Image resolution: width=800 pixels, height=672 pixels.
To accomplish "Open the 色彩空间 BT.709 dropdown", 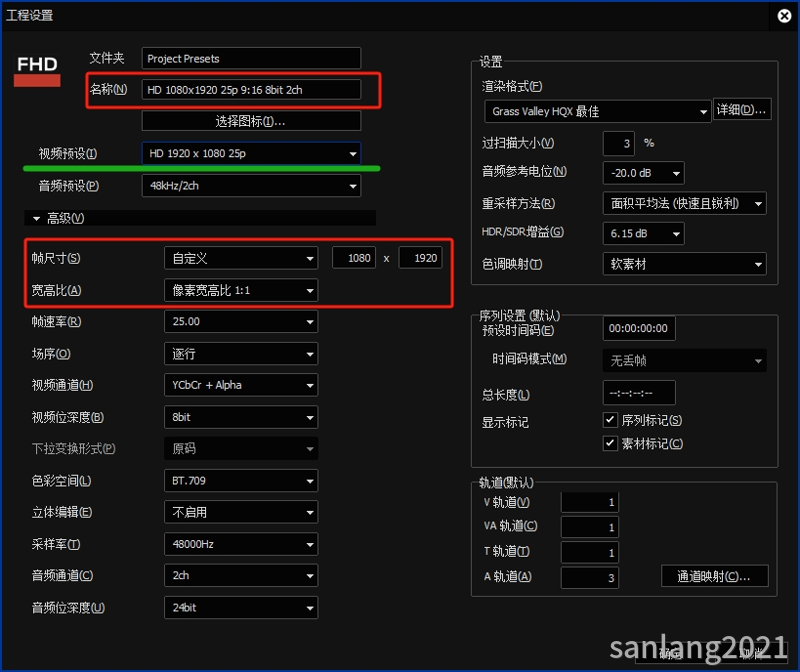I will 241,481.
